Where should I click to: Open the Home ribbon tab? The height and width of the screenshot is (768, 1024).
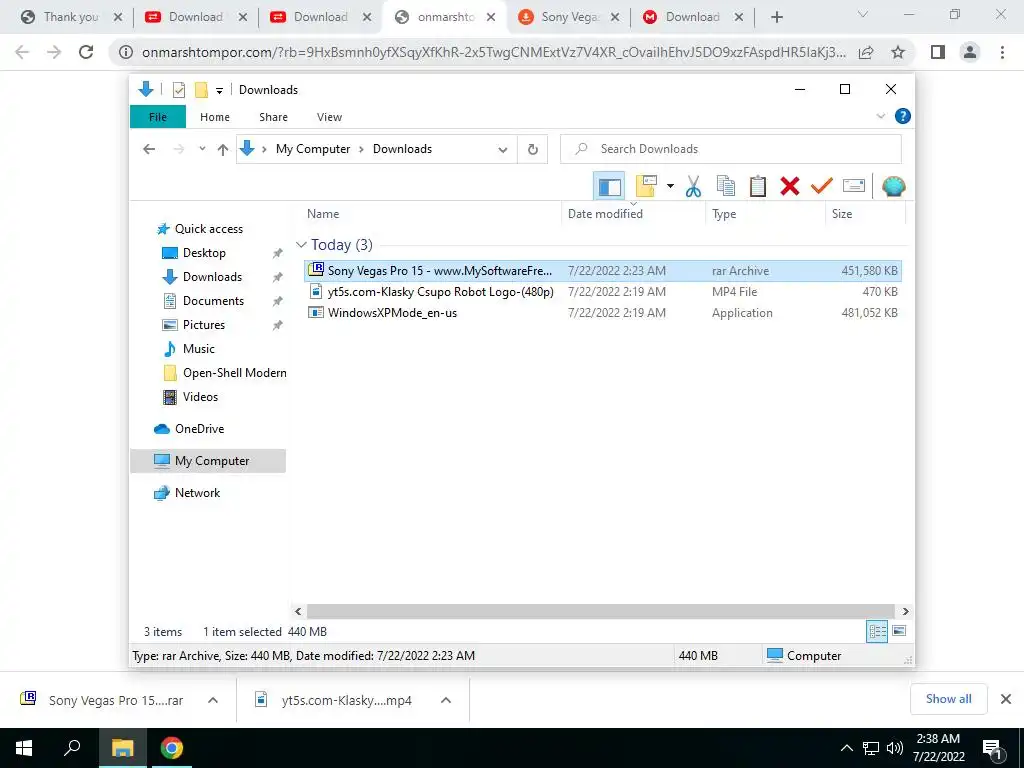pos(215,117)
